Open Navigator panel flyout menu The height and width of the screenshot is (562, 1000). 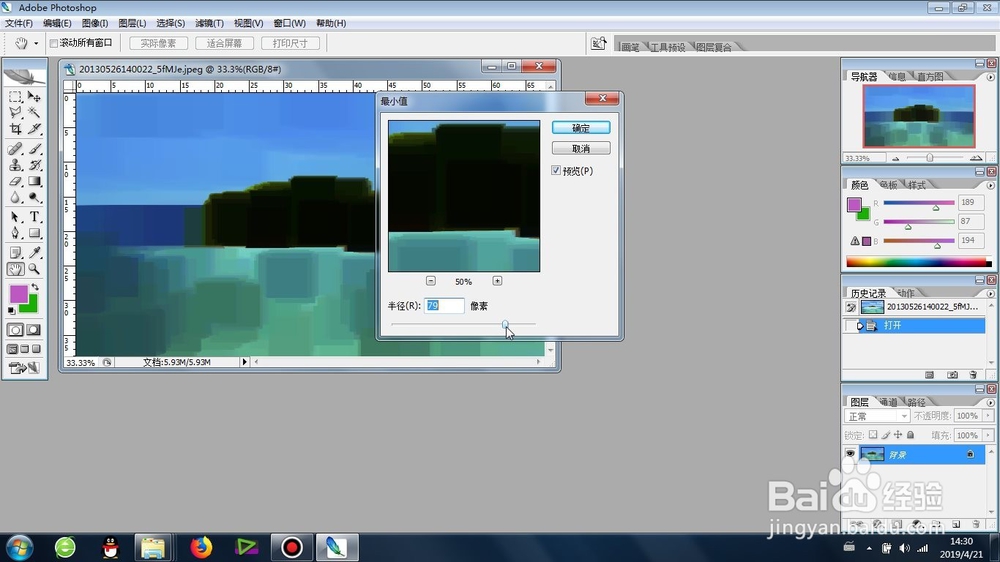990,77
